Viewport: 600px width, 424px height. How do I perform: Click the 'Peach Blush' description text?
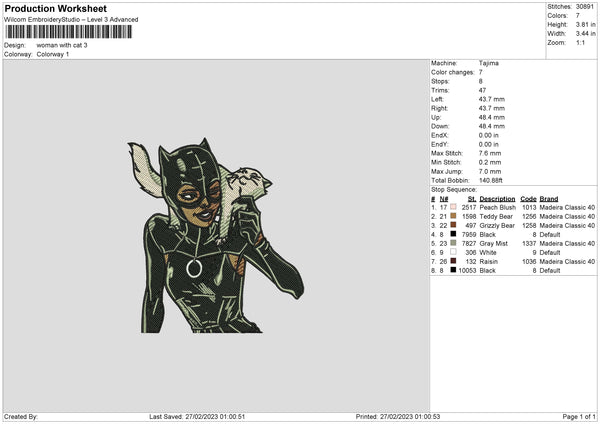[x=497, y=207]
